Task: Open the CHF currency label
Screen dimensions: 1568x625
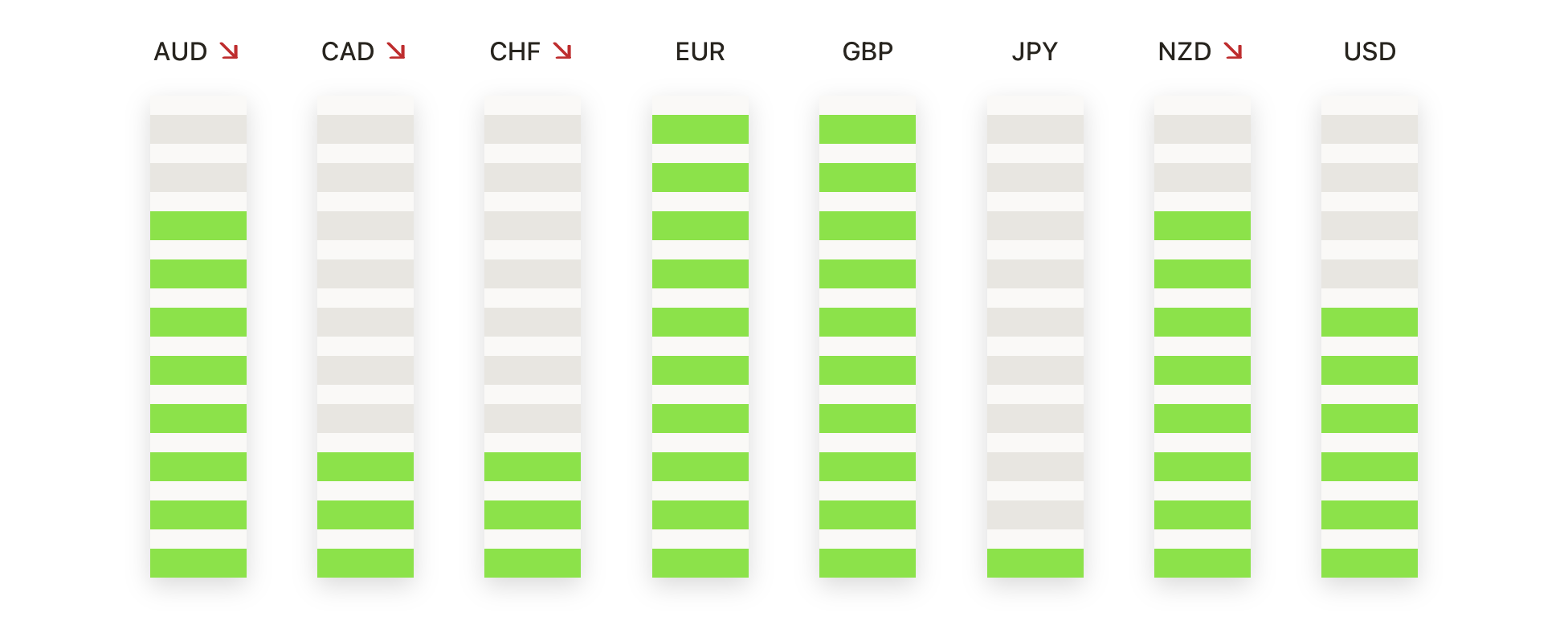Action: 515,51
